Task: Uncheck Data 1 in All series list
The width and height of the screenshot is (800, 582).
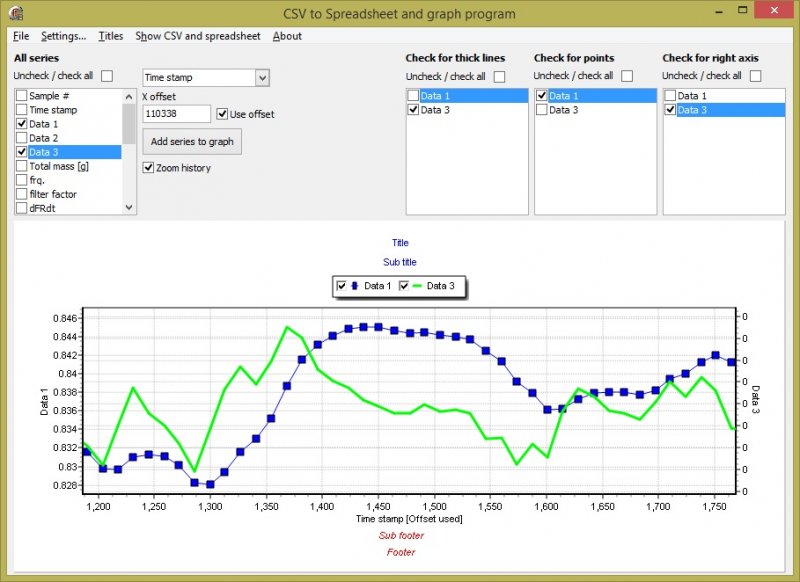Action: point(21,124)
